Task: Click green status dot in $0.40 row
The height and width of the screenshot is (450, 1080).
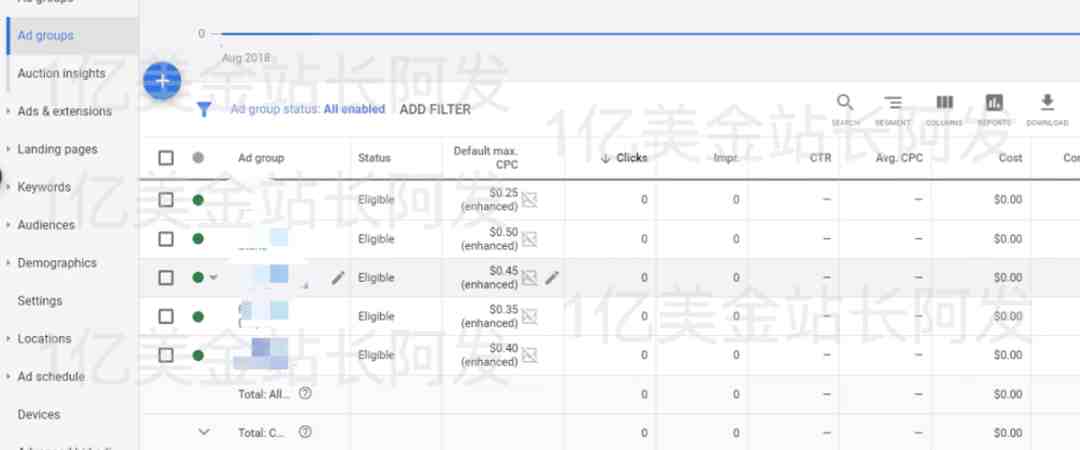Action: [198, 355]
